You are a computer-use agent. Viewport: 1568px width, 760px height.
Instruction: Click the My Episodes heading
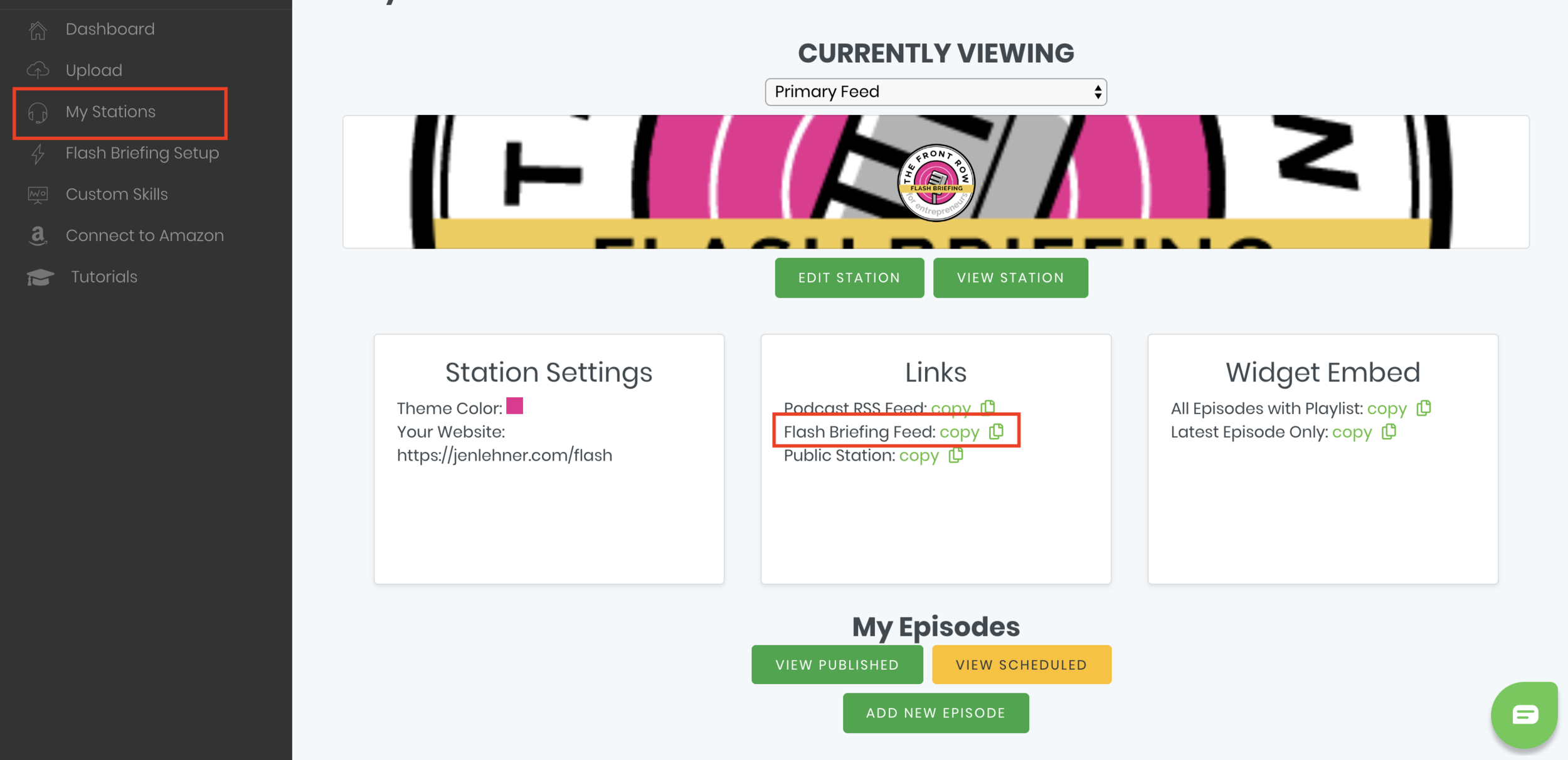click(936, 627)
